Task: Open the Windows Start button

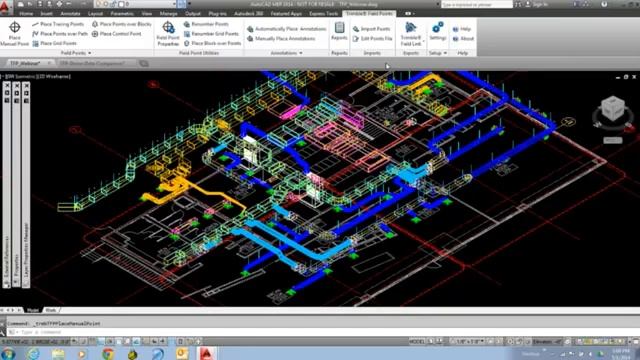Action: [x=8, y=353]
